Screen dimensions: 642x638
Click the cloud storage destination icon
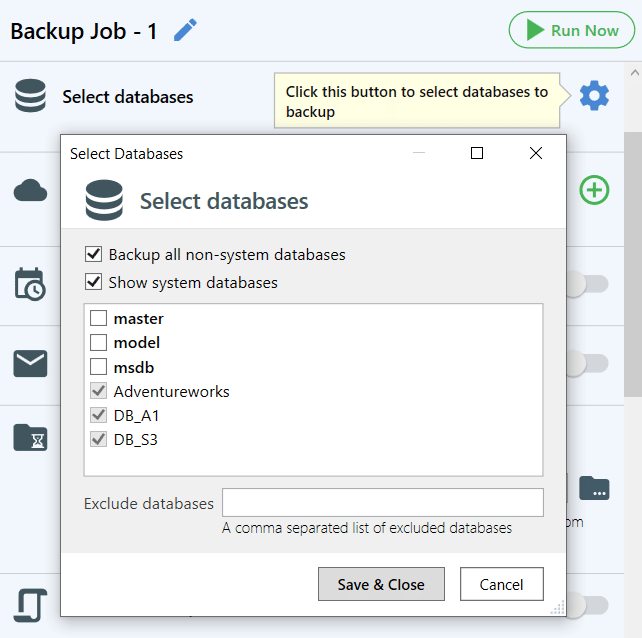point(31,190)
